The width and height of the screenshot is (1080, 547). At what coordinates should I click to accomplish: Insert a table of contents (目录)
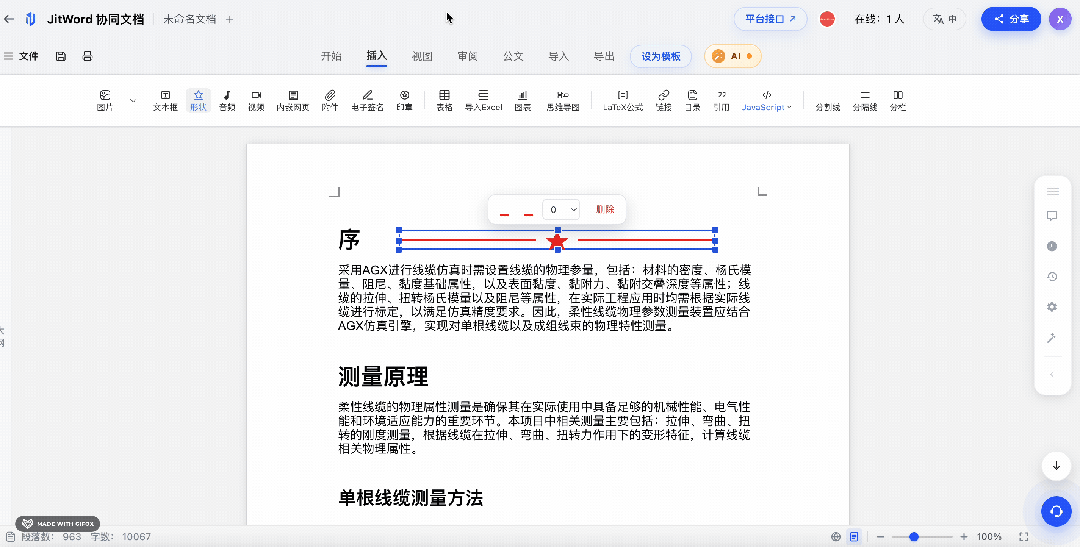pos(692,100)
